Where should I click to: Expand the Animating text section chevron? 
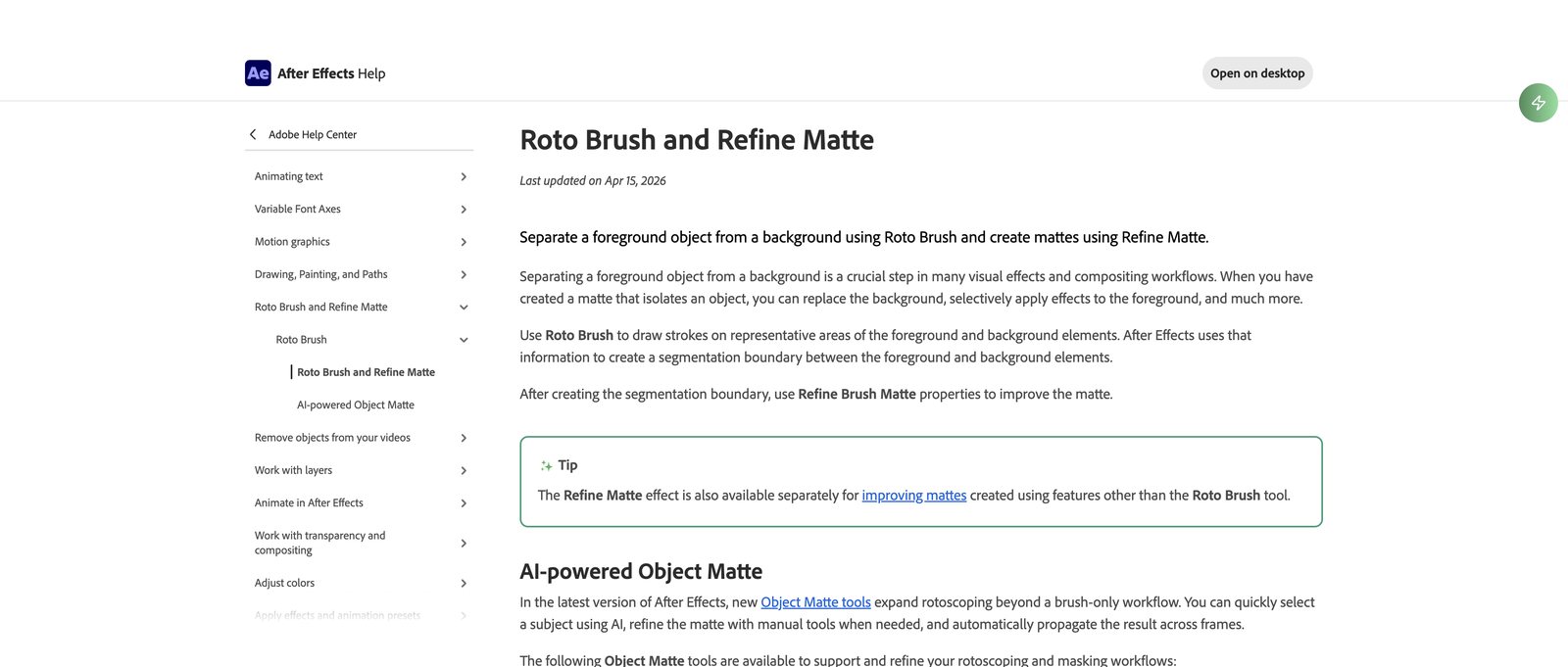pos(464,176)
